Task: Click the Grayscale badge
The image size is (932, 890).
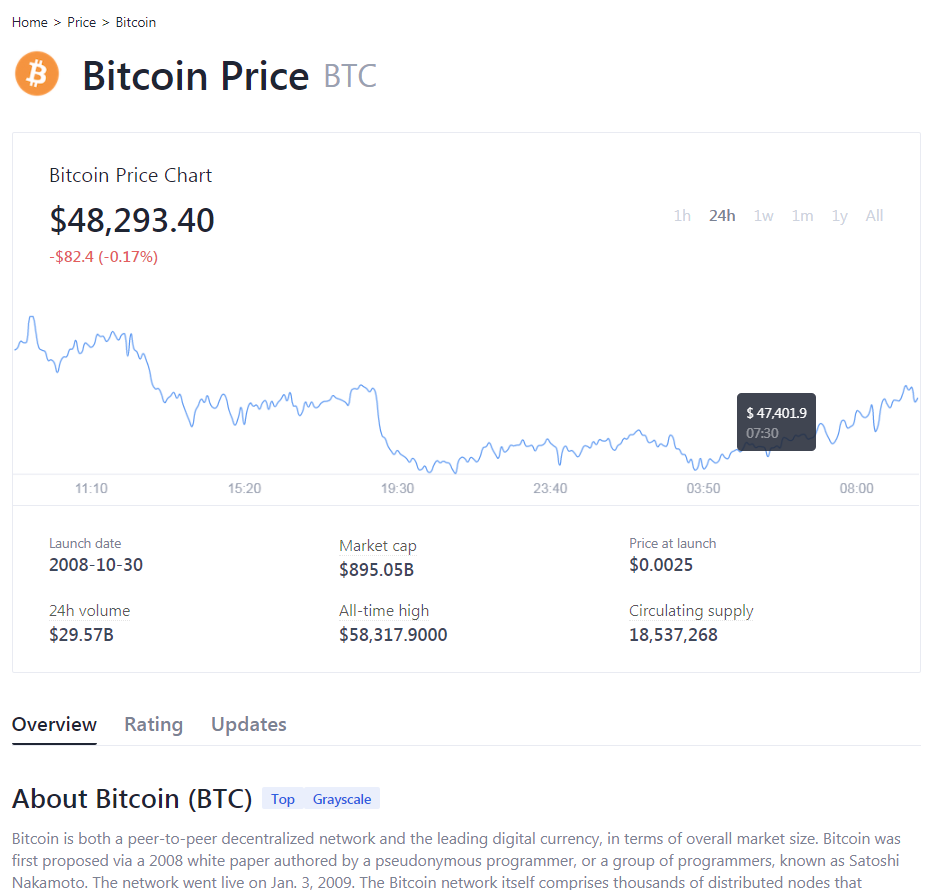Action: pos(342,799)
